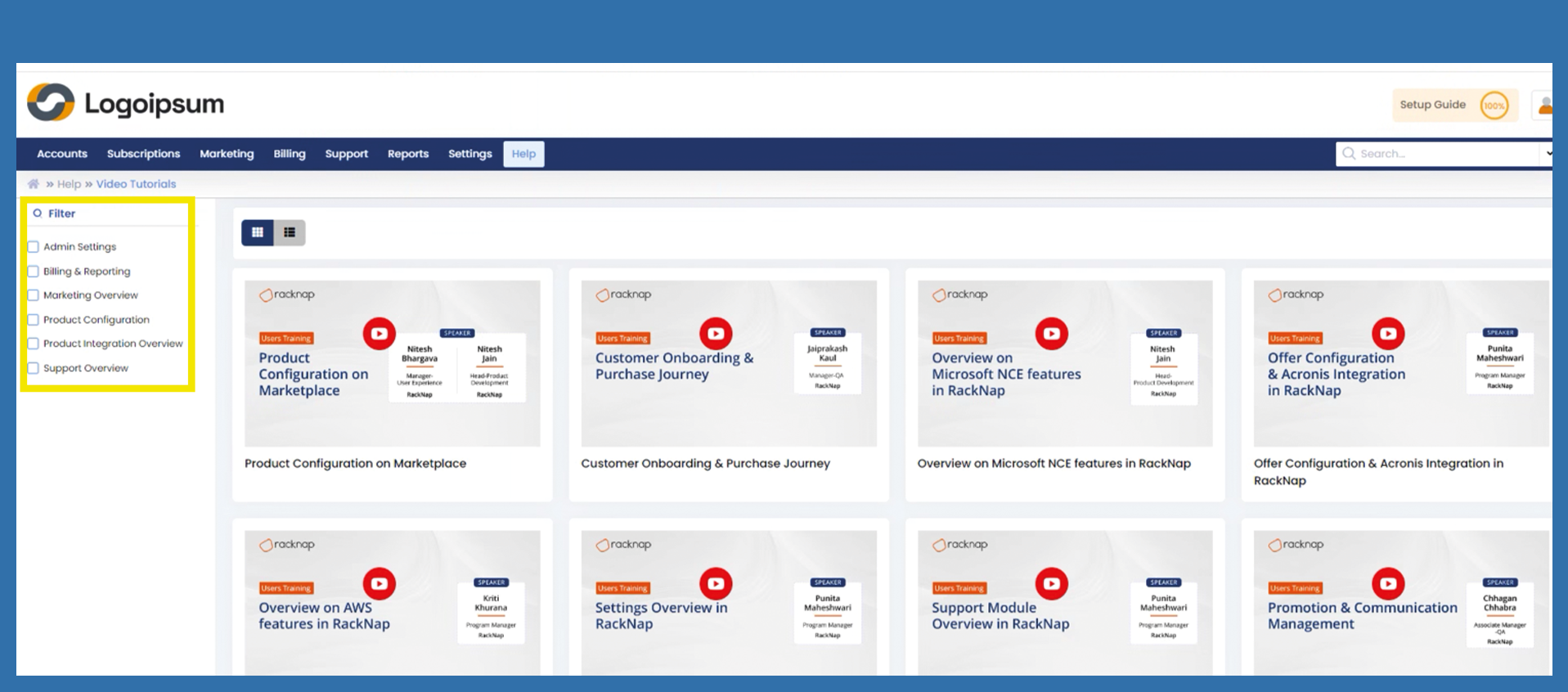The height and width of the screenshot is (692, 1568).
Task: Play the Overview on AWS features video
Action: 379,583
